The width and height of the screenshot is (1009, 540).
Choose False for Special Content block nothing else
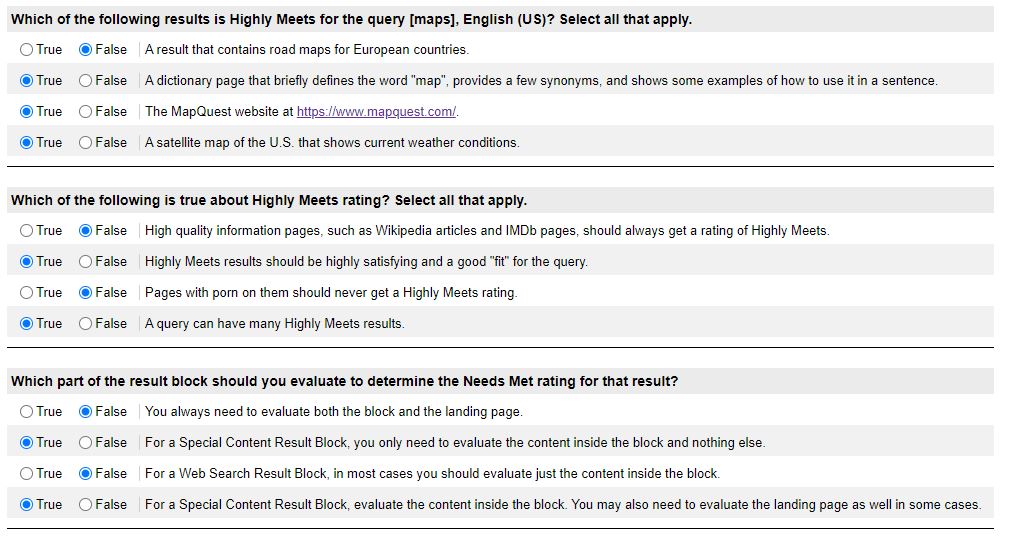coord(86,442)
